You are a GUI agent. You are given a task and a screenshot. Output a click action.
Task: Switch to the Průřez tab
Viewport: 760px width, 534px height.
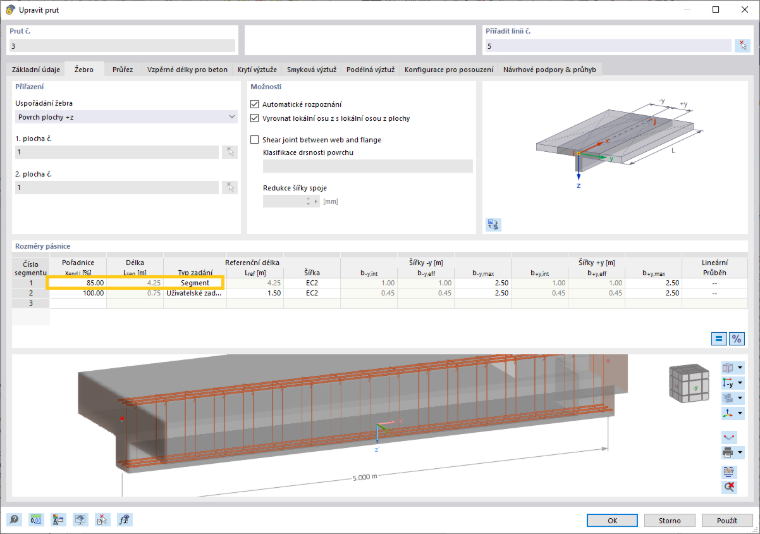tap(122, 69)
